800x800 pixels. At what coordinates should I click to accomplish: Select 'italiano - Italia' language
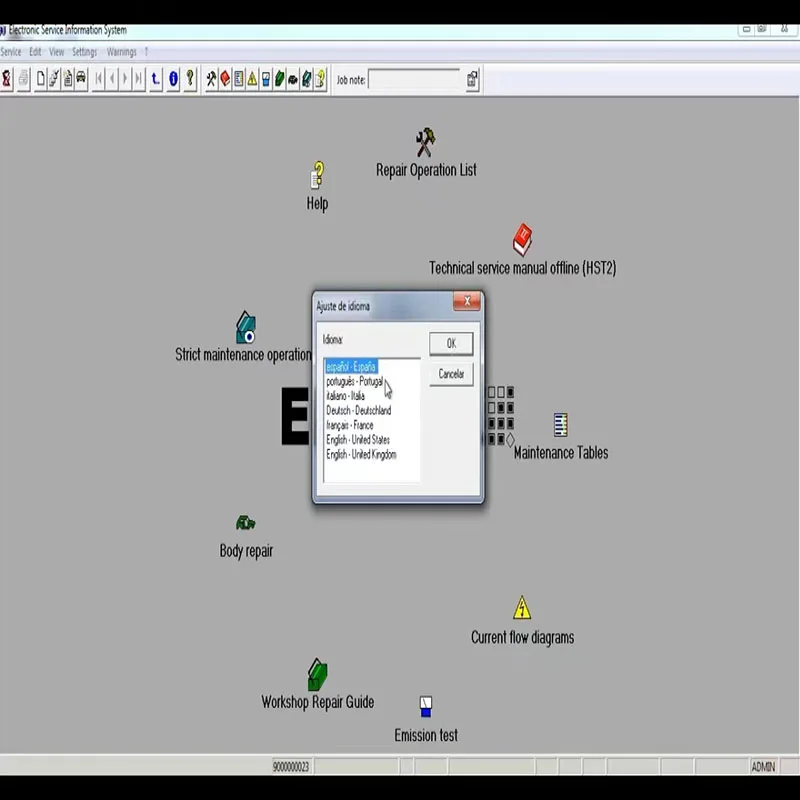[345, 396]
